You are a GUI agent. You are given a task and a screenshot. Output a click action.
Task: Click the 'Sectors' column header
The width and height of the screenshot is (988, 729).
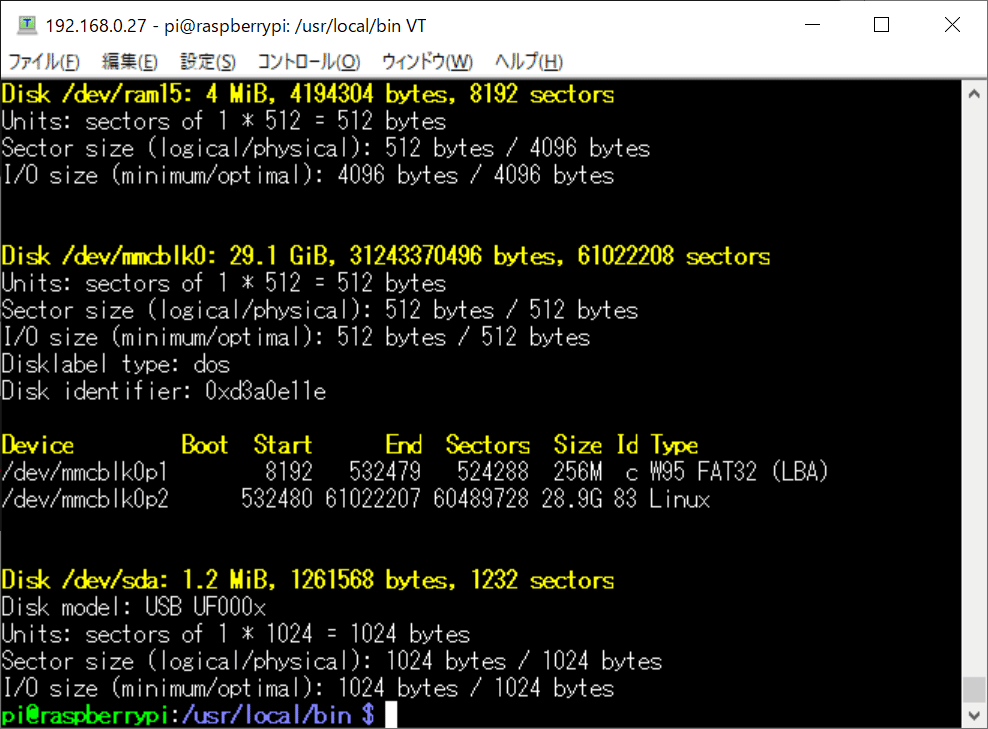pos(488,445)
